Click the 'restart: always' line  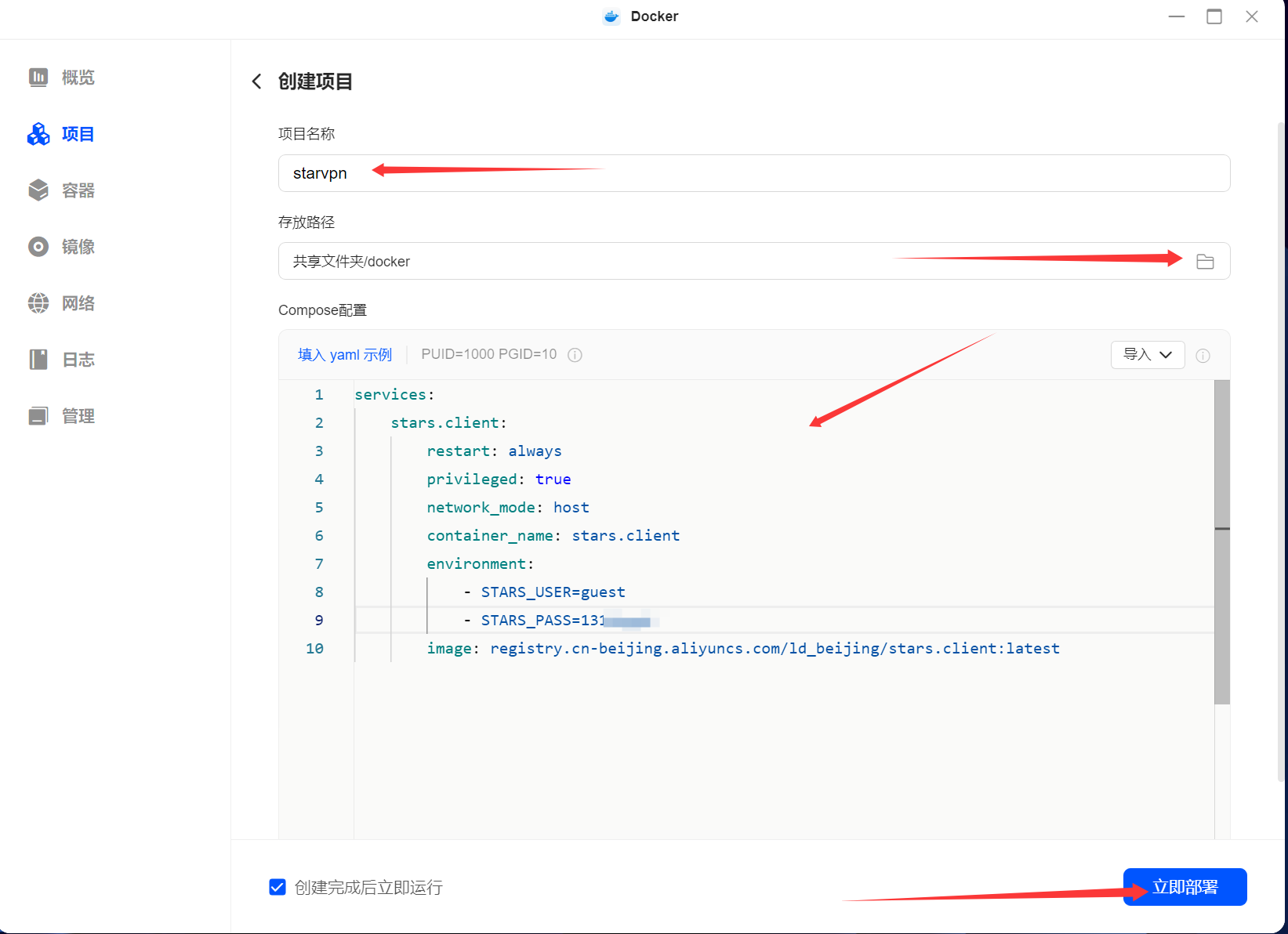click(x=494, y=451)
